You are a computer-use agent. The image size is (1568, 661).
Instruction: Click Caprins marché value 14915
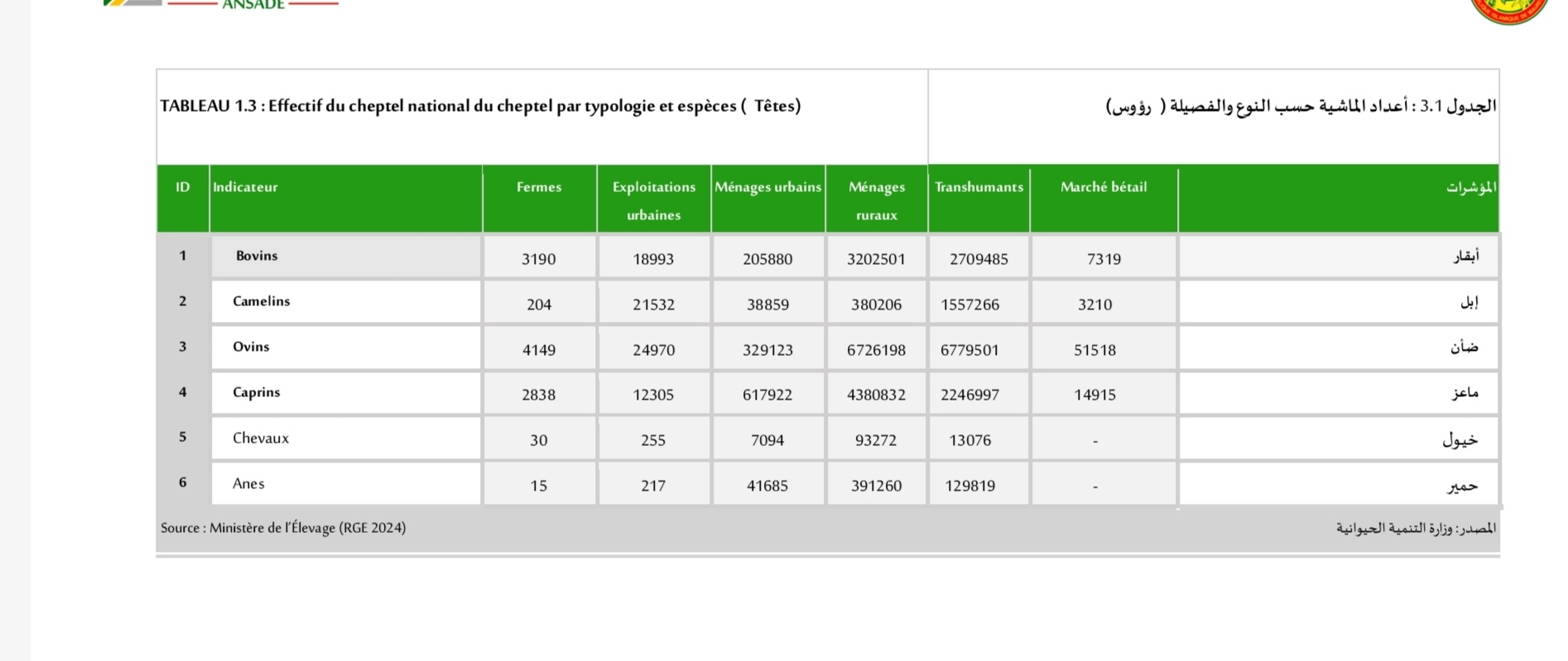(1095, 395)
